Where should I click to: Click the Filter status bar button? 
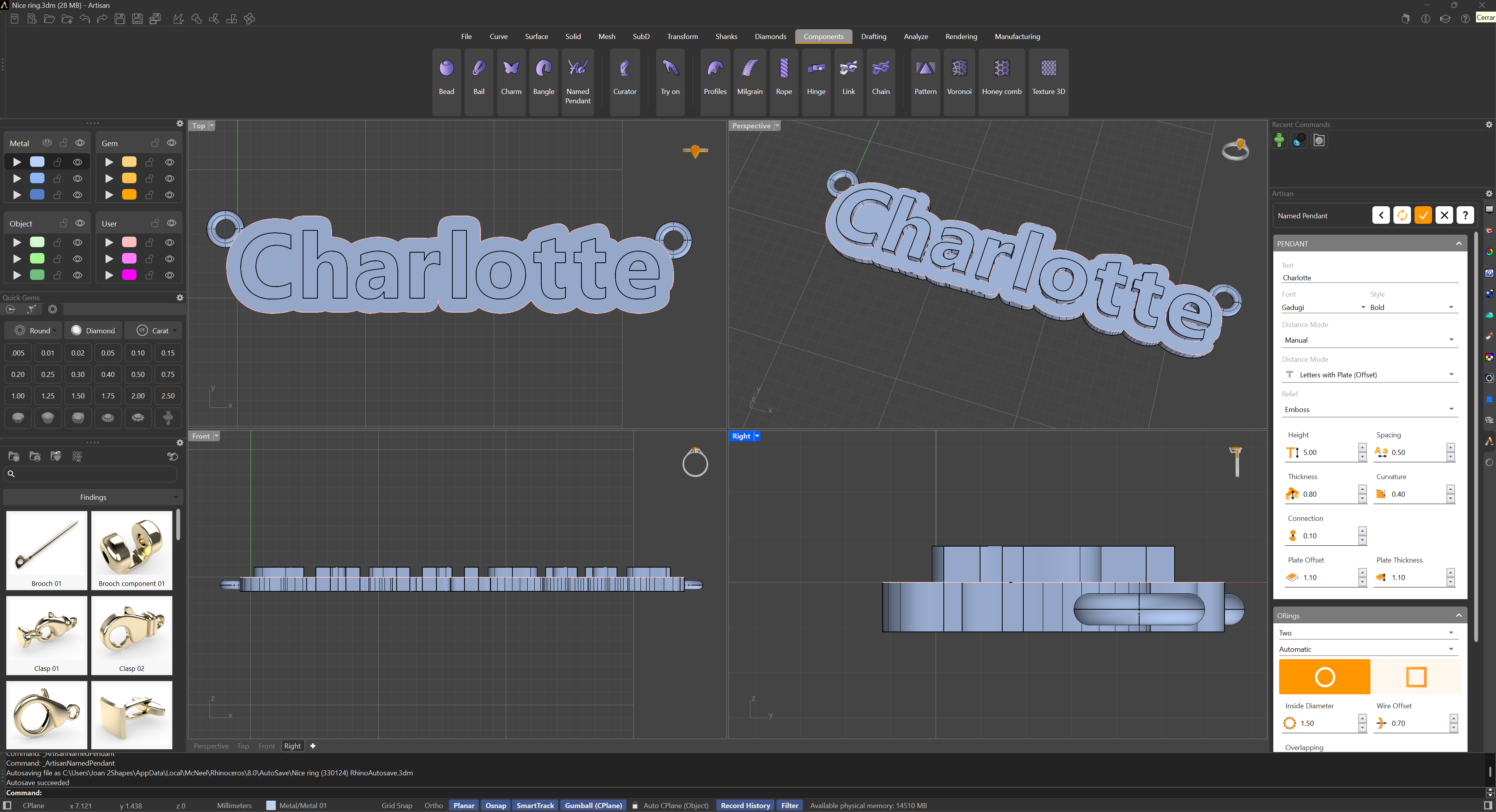coord(789,806)
